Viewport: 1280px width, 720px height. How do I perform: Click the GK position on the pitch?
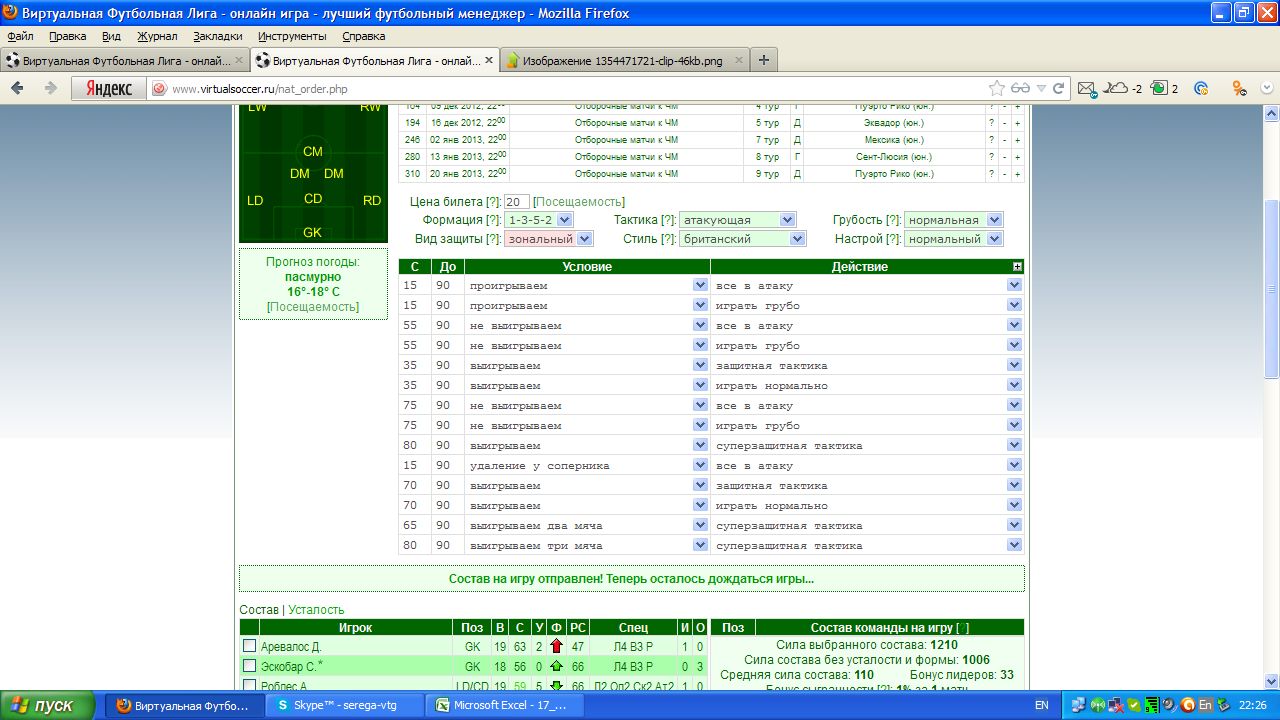pyautogui.click(x=313, y=232)
